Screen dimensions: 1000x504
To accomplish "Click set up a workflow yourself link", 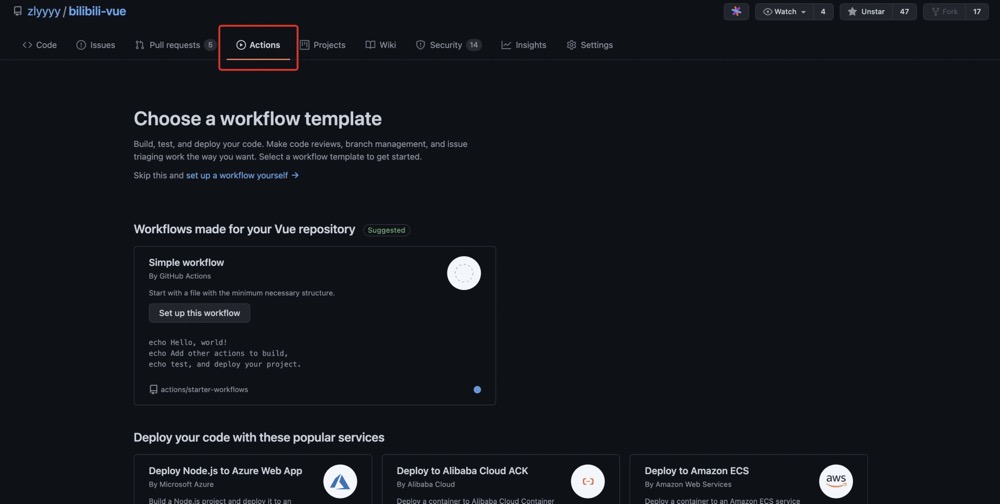I will 242,175.
